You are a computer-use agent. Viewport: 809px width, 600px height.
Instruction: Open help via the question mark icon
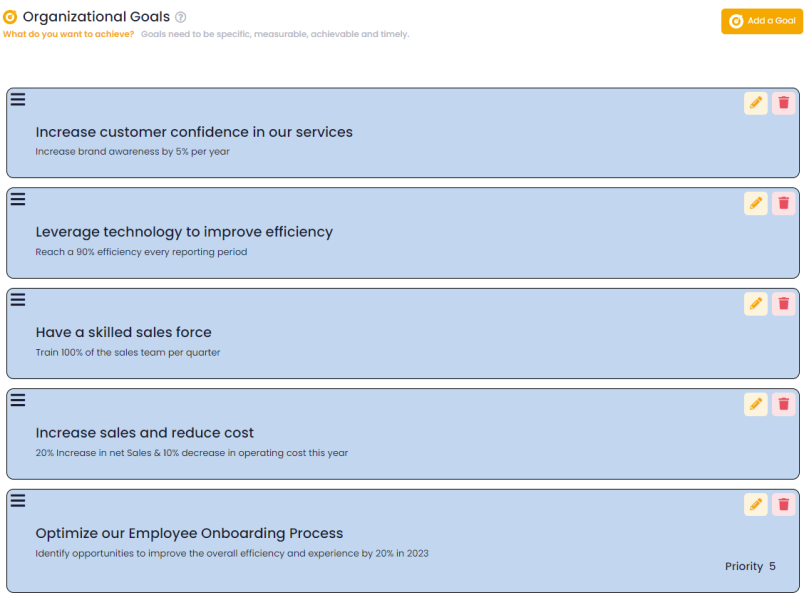pos(180,16)
